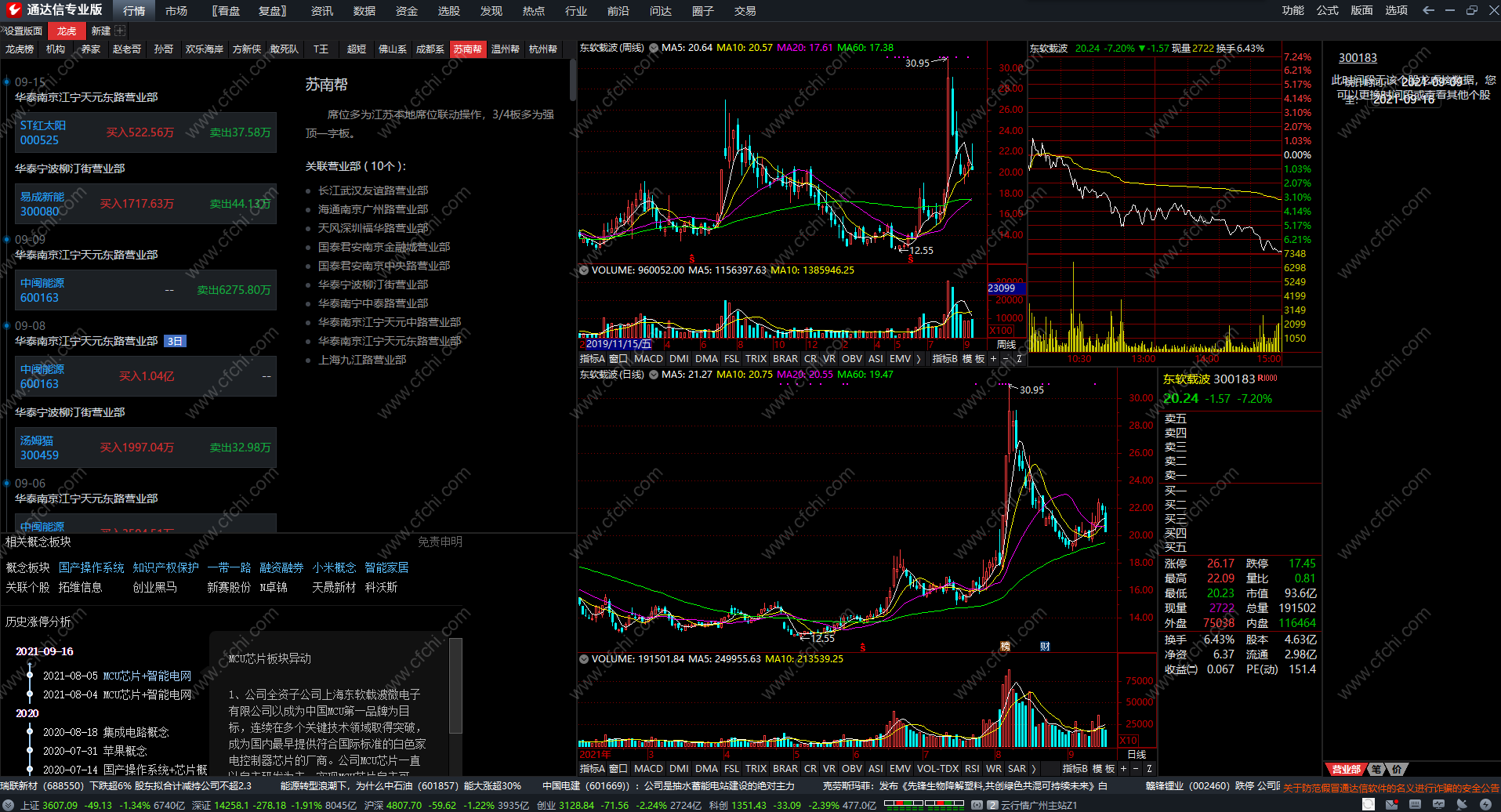
Task: Click the 小米概念 concept link
Action: (335, 567)
